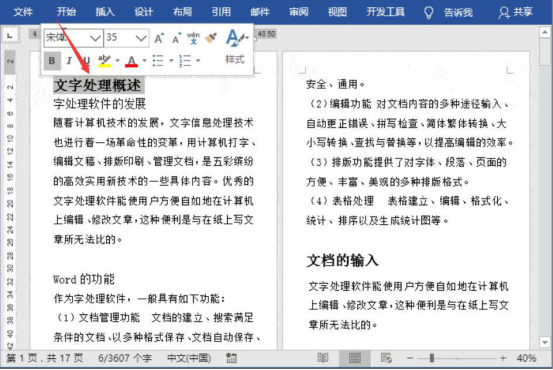Toggle Underline formatting in mini toolbar
The image size is (553, 370).
click(x=87, y=61)
